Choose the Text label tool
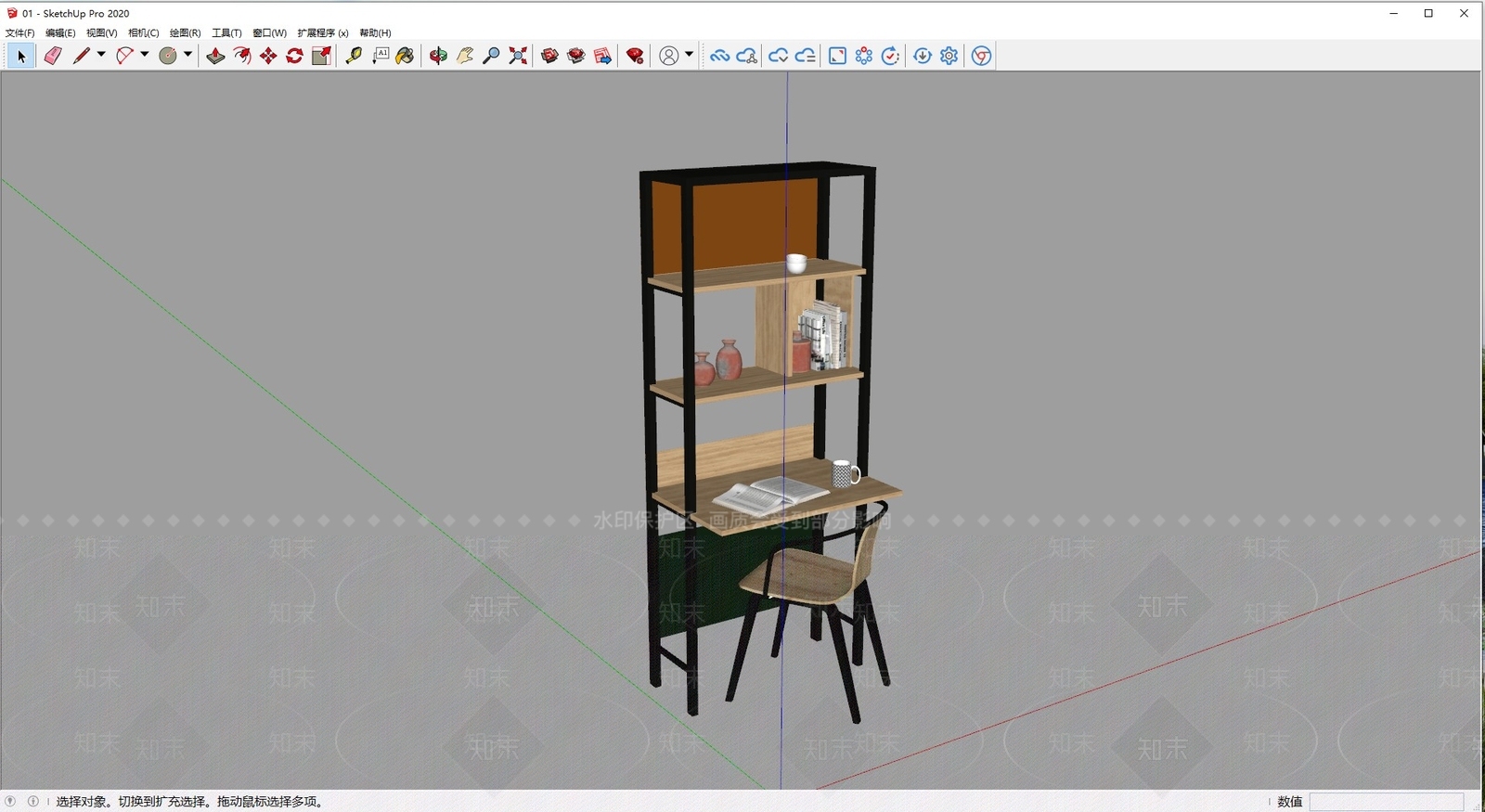 click(x=381, y=56)
